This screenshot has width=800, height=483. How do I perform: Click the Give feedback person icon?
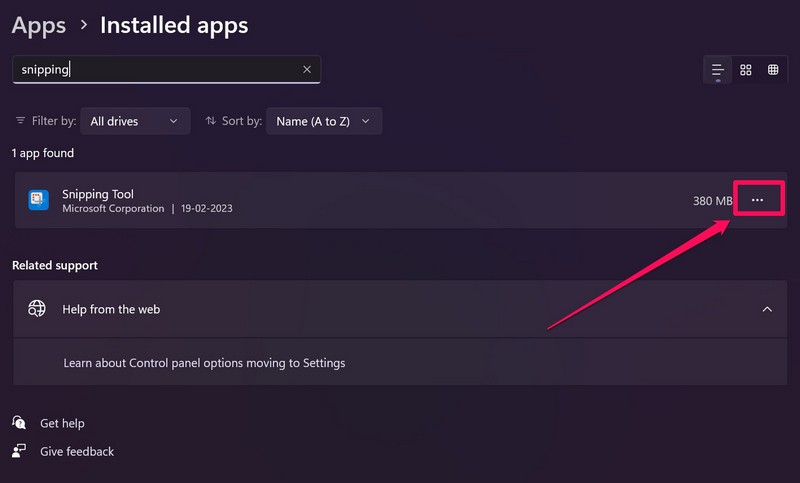click(x=20, y=451)
